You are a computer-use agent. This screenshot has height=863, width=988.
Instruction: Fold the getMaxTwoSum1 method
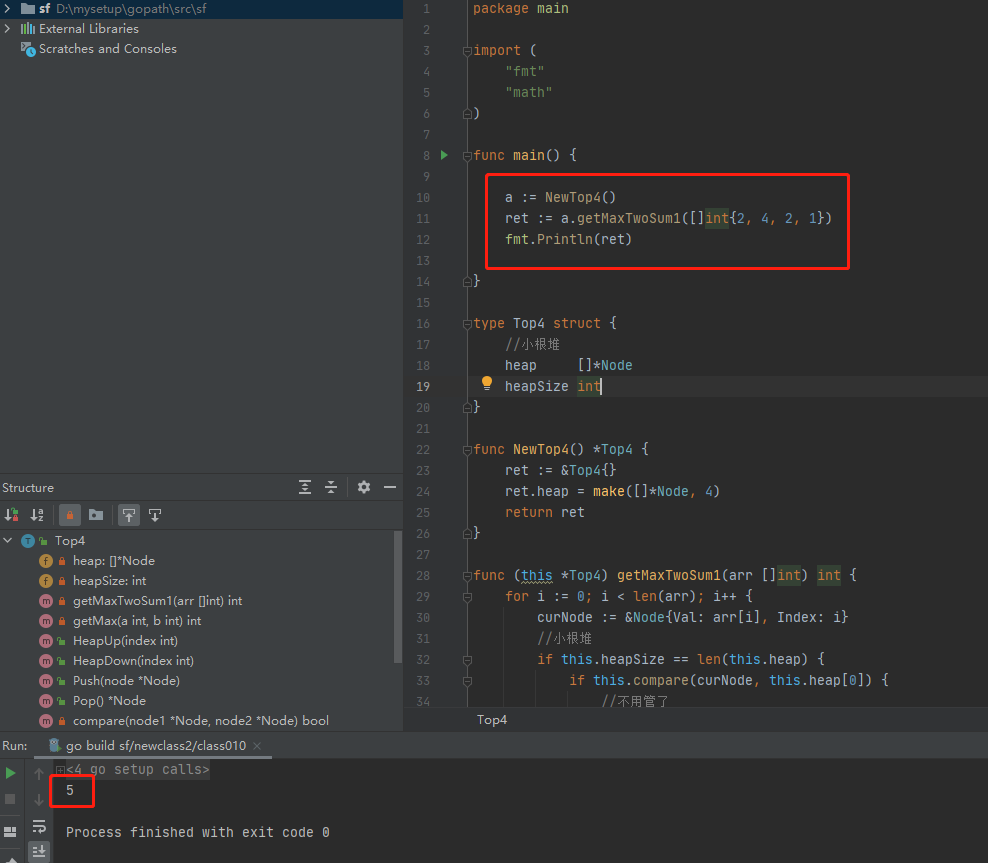tap(468, 576)
